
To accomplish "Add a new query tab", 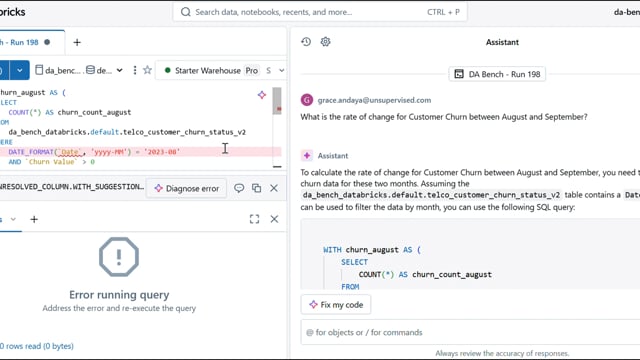I will pyautogui.click(x=77, y=42).
